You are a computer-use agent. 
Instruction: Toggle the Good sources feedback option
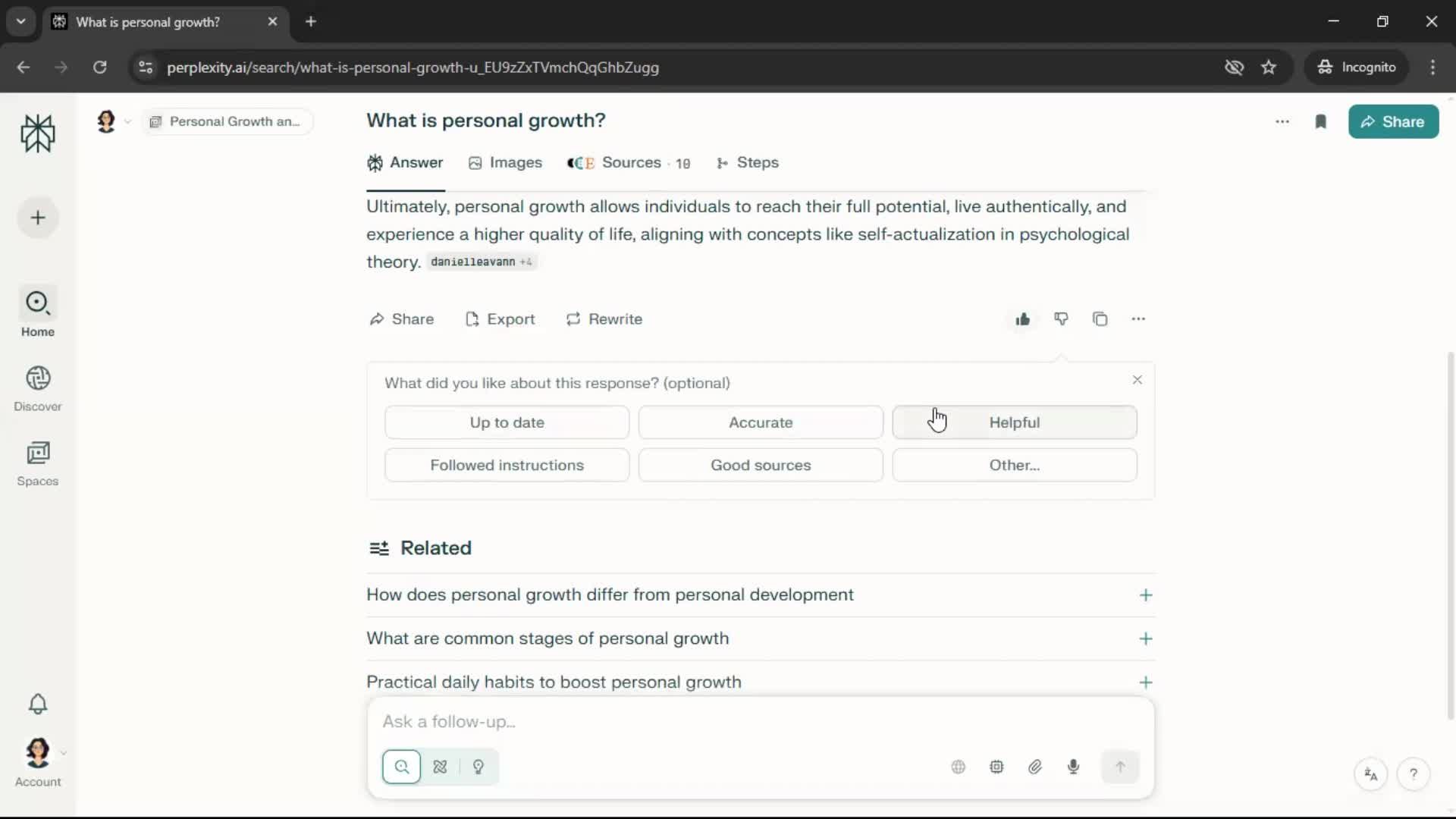(761, 465)
